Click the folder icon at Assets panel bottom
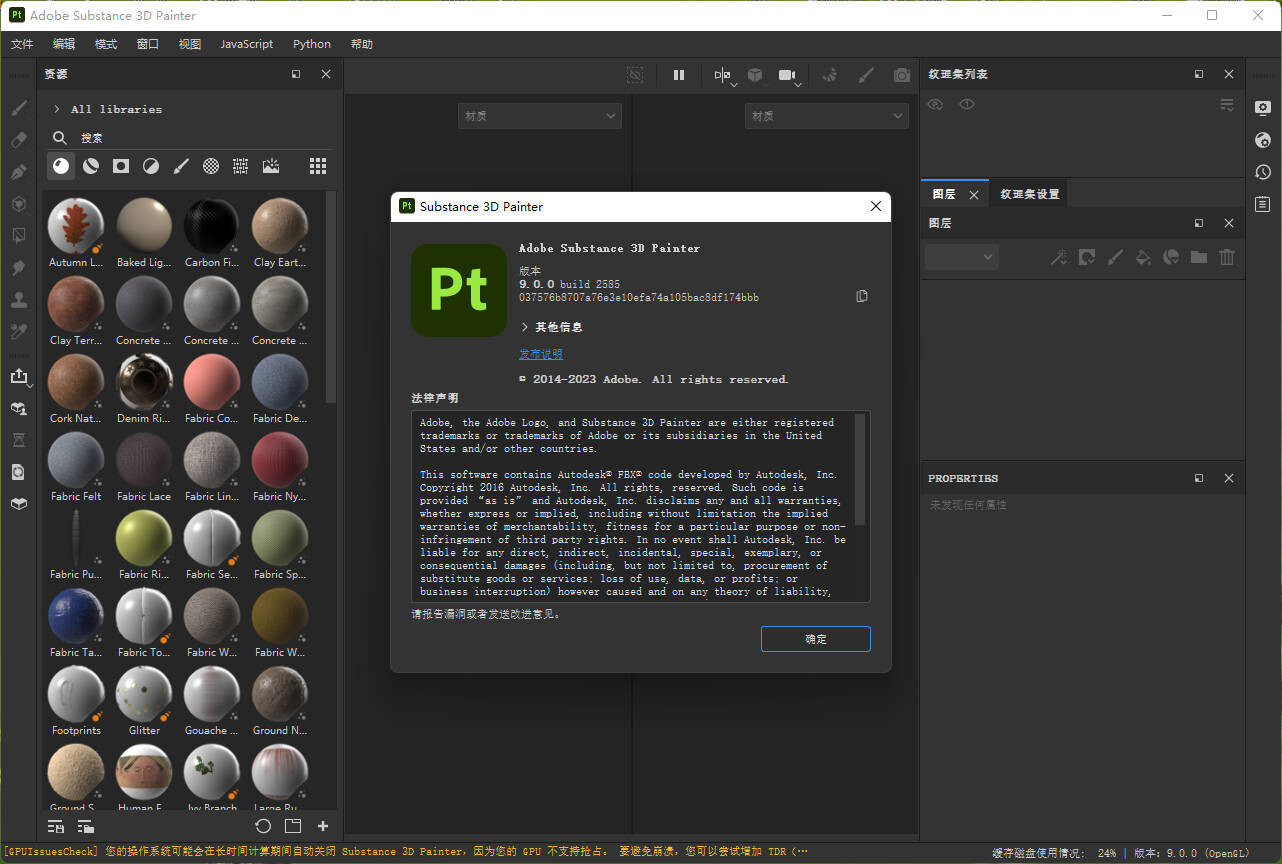Screen dimensions: 1282x864 tap(293, 826)
